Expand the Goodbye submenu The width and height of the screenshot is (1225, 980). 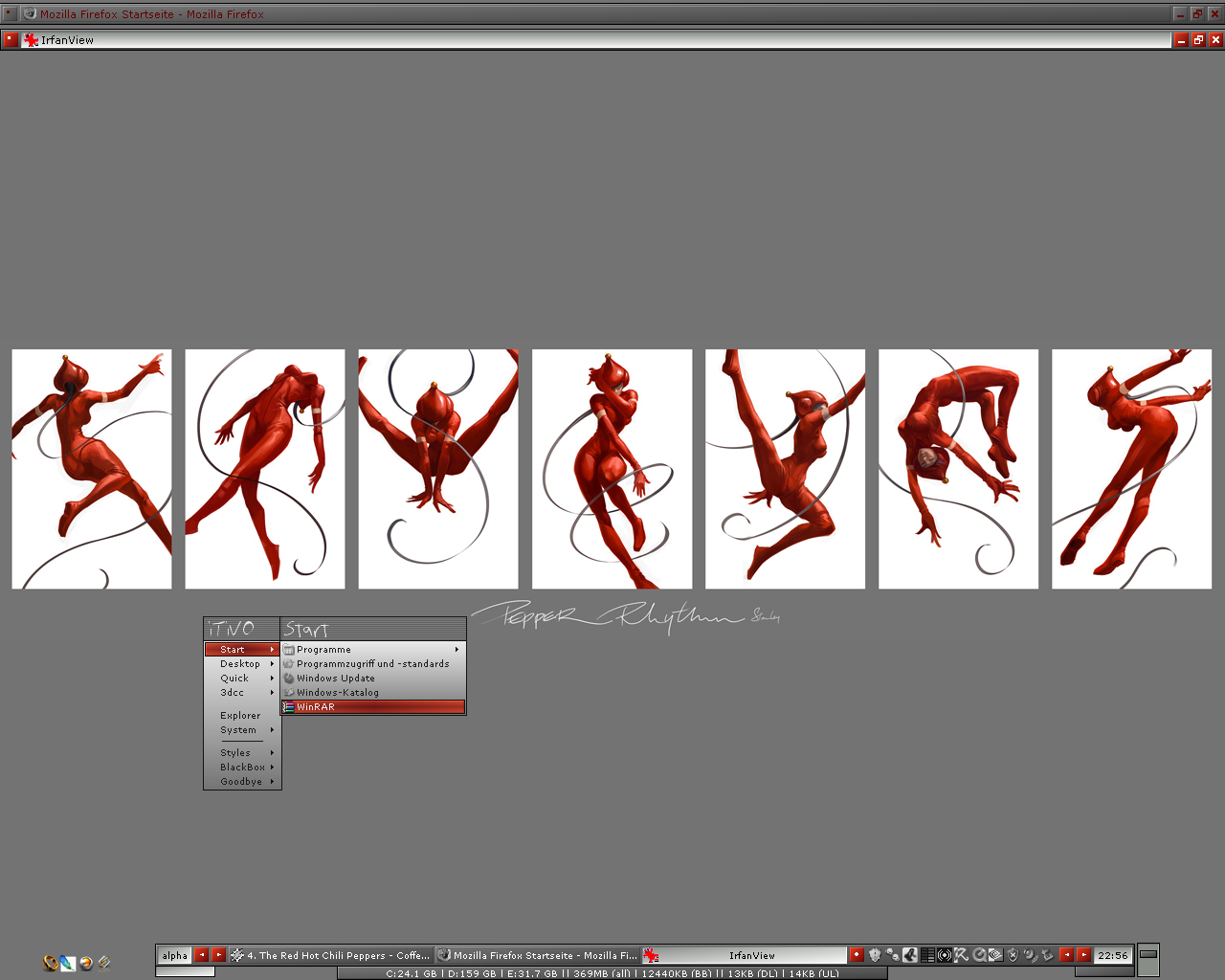pyautogui.click(x=242, y=781)
